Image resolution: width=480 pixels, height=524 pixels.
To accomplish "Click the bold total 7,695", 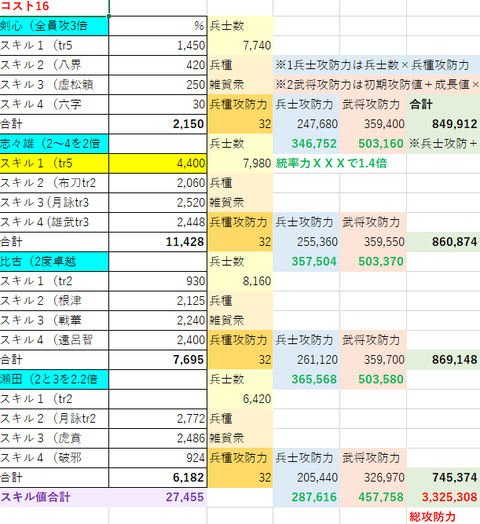I will point(158,360).
